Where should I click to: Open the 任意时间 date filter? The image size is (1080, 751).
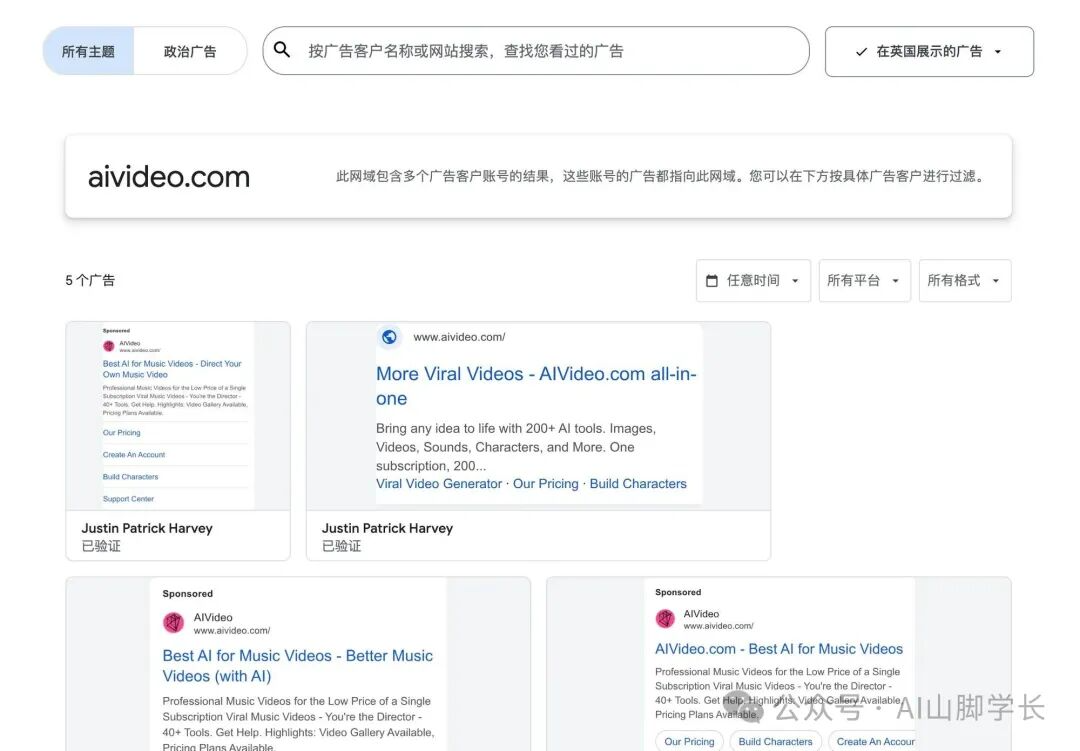[753, 280]
